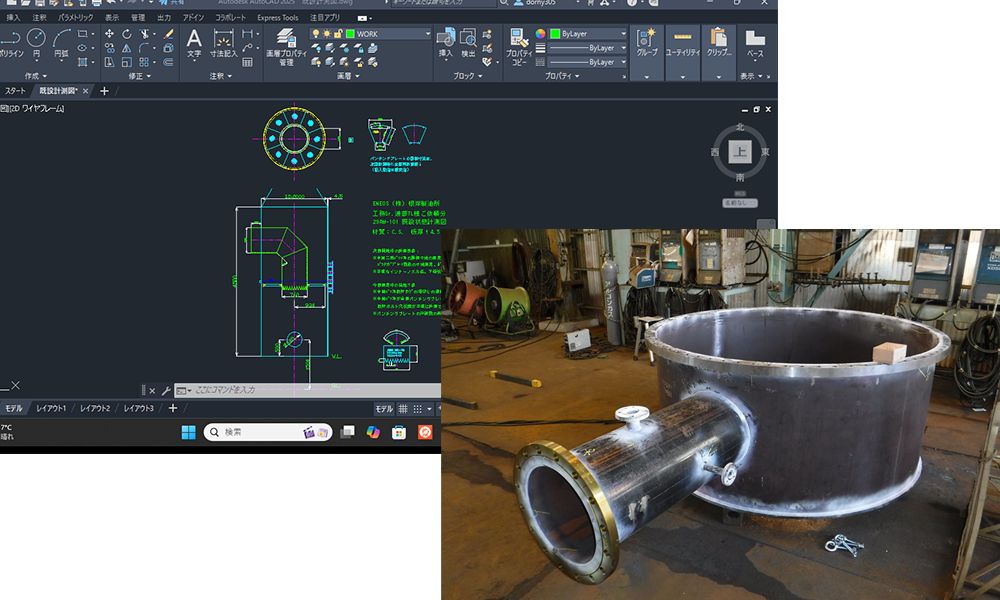Select the Arc (円弧) tool
1000x600 pixels.
click(x=62, y=40)
